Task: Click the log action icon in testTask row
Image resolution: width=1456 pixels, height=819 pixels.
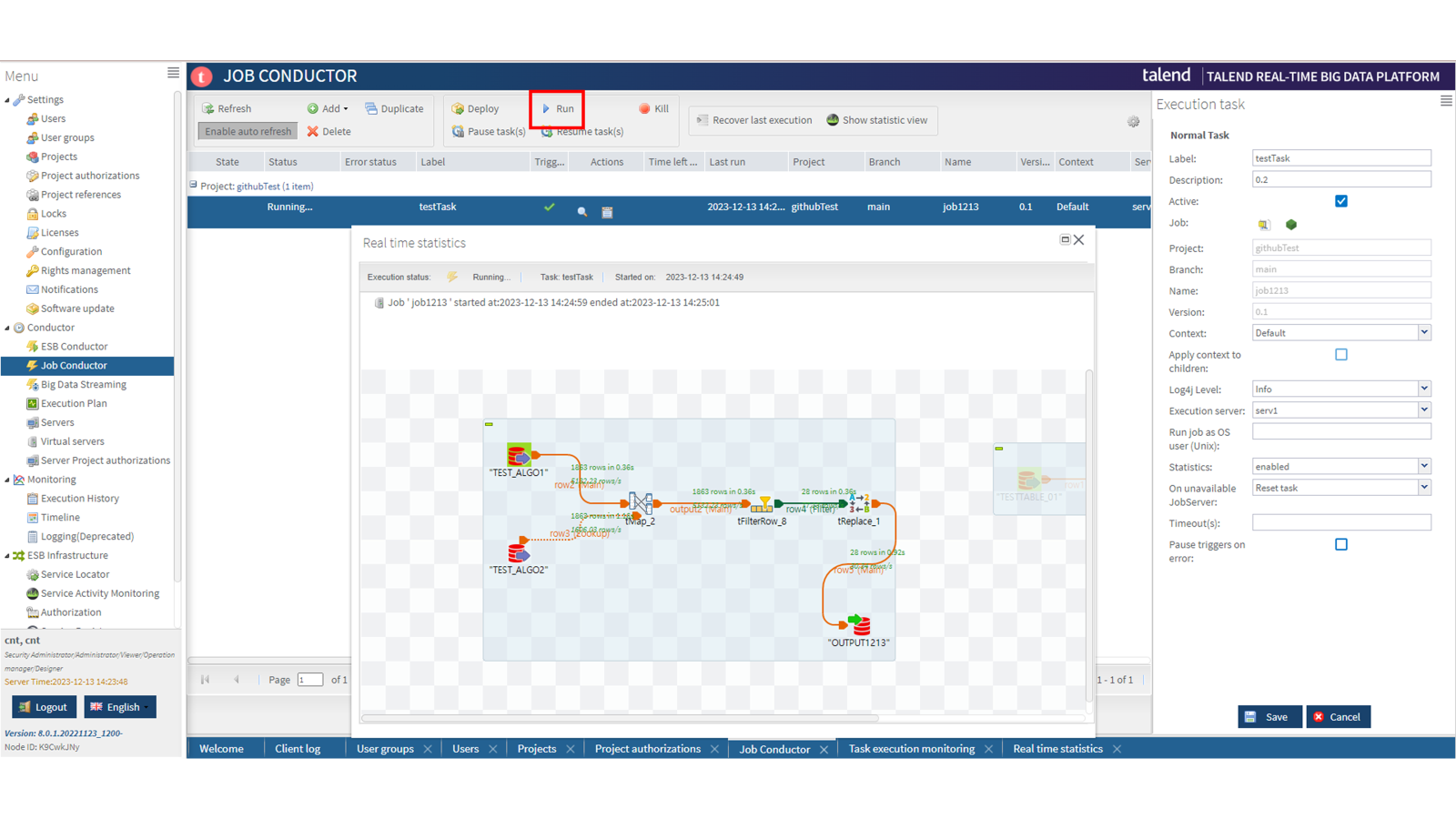Action: pos(607,212)
